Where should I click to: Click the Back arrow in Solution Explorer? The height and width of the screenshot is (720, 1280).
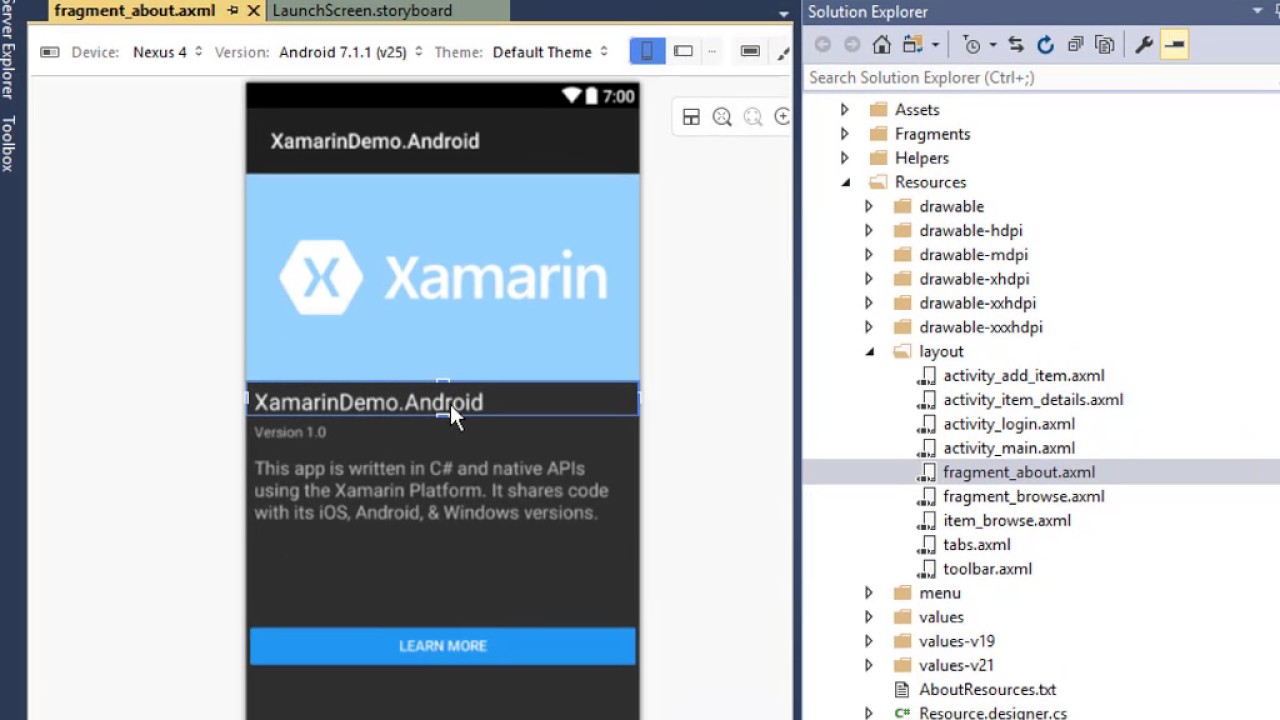pyautogui.click(x=823, y=45)
